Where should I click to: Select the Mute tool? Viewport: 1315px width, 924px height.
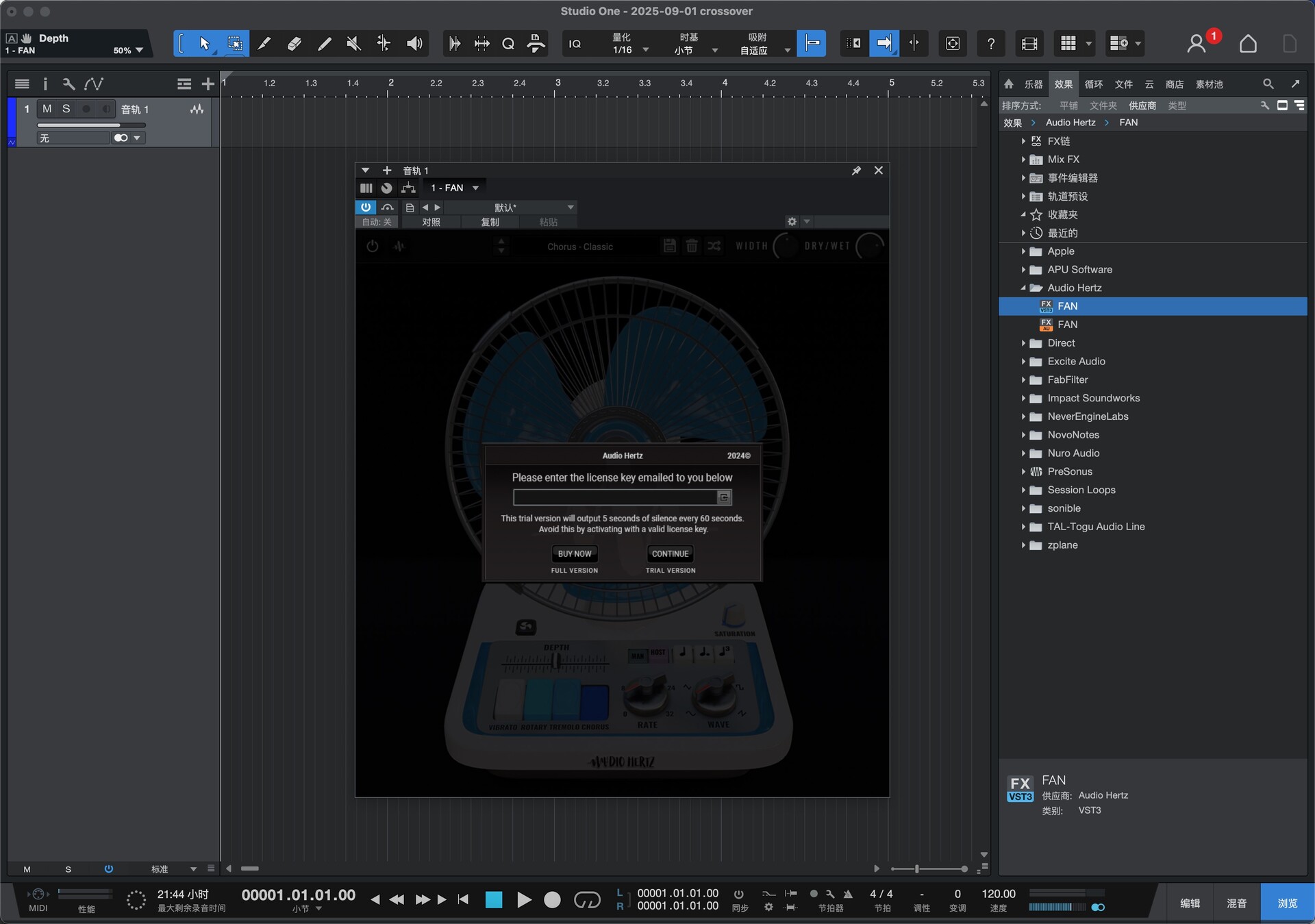[x=354, y=44]
